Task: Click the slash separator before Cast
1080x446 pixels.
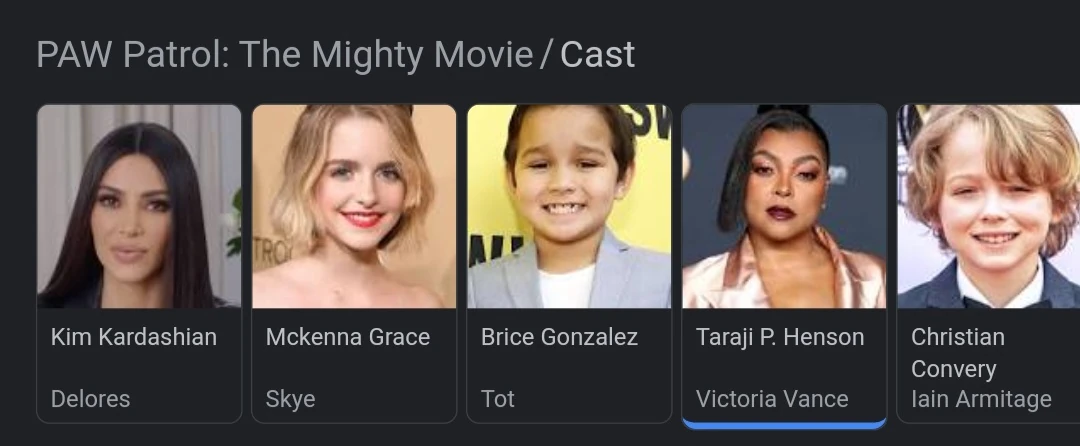Action: coord(546,55)
